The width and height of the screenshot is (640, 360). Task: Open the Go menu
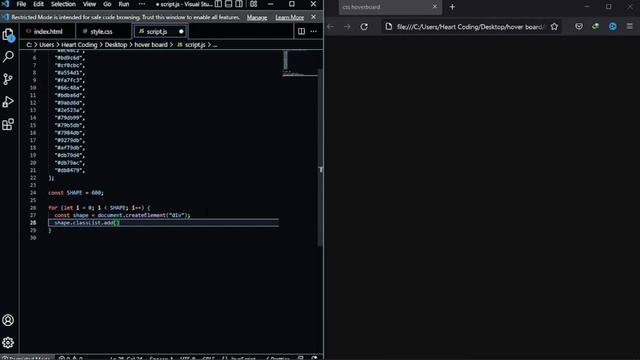[x=107, y=4]
